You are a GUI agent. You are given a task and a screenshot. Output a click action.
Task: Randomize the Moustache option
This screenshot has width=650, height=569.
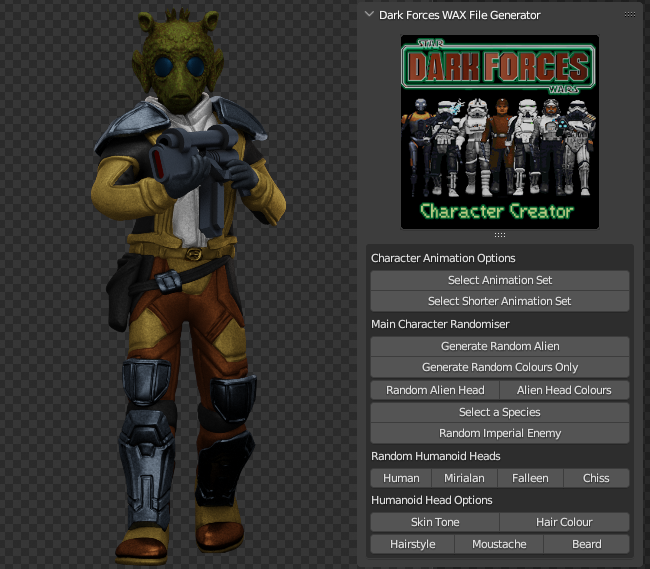499,544
